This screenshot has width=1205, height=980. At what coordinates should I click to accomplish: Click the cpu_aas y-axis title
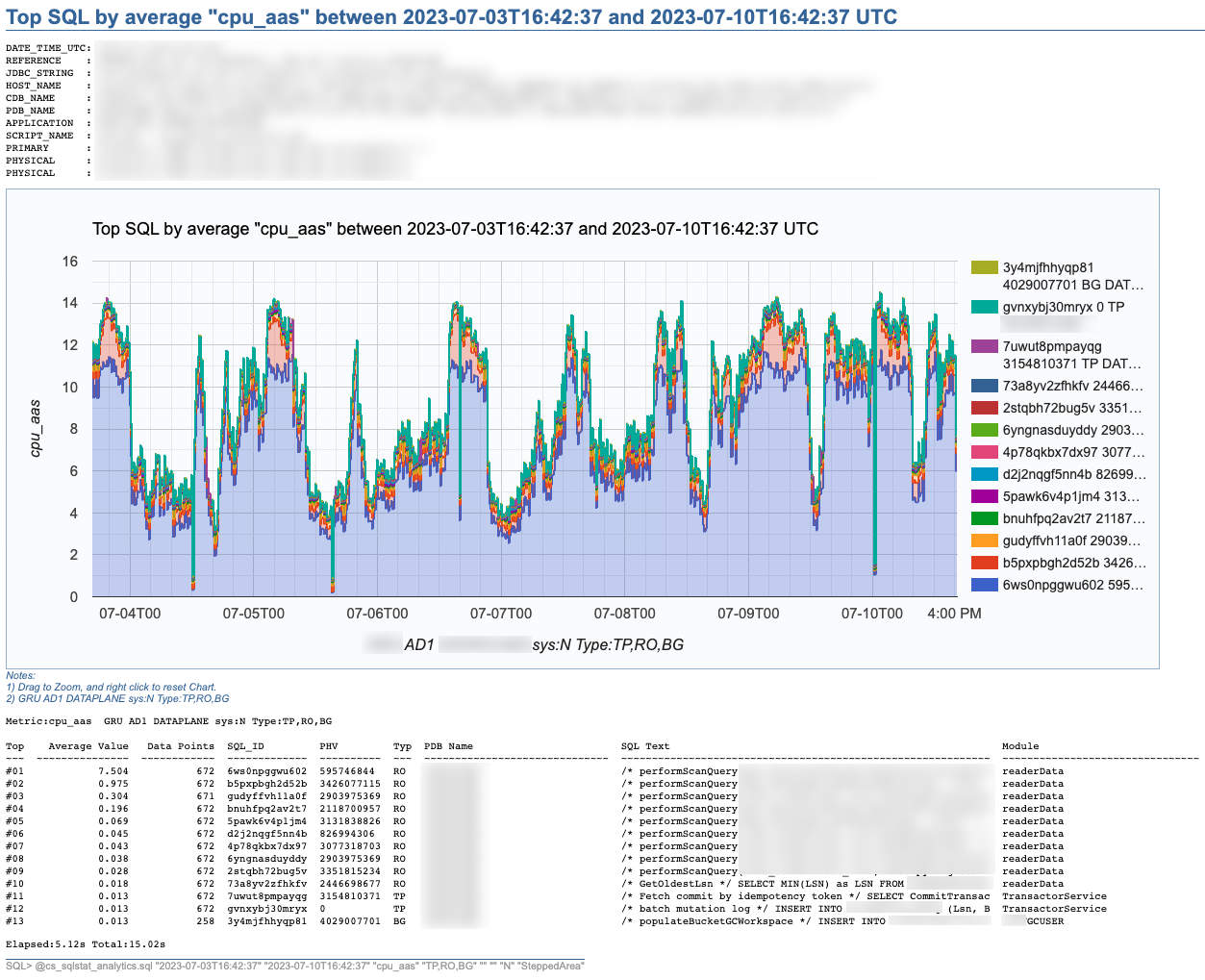pyautogui.click(x=36, y=428)
